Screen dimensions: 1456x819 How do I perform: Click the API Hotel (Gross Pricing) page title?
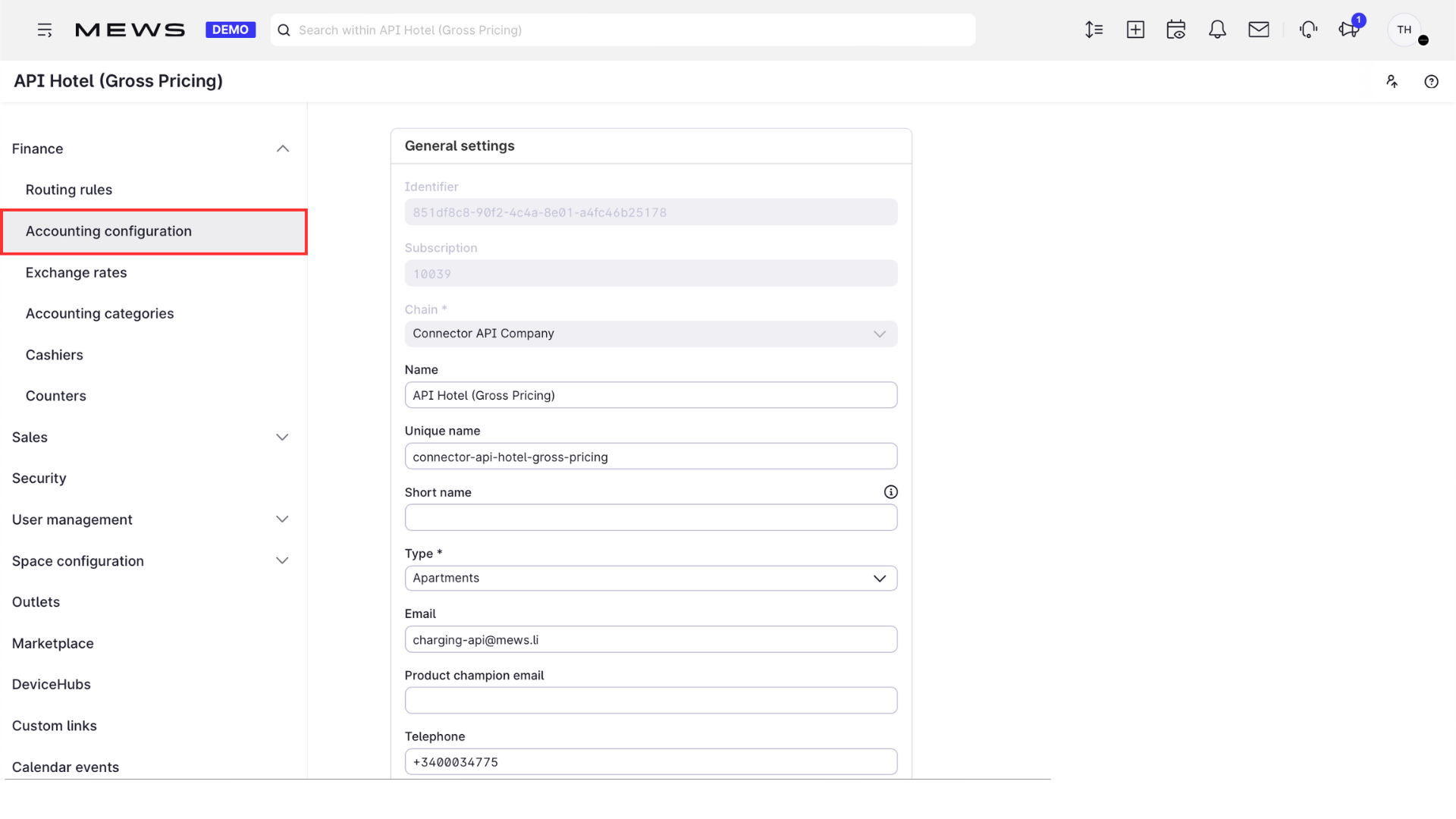(118, 81)
